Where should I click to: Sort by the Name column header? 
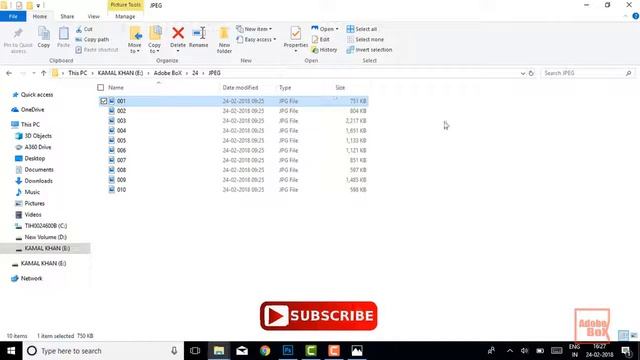pos(116,87)
